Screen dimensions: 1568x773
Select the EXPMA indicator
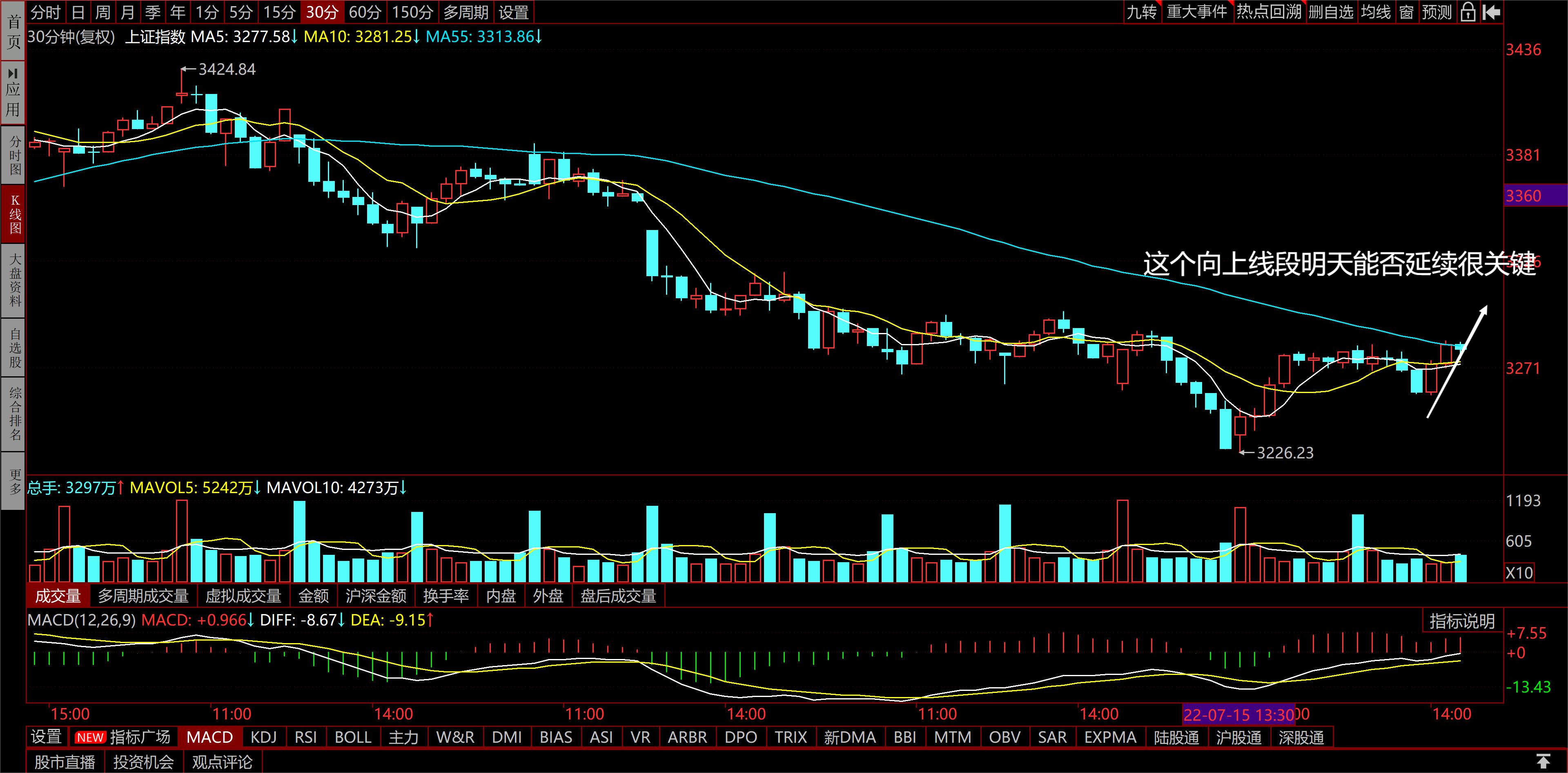[x=1110, y=737]
